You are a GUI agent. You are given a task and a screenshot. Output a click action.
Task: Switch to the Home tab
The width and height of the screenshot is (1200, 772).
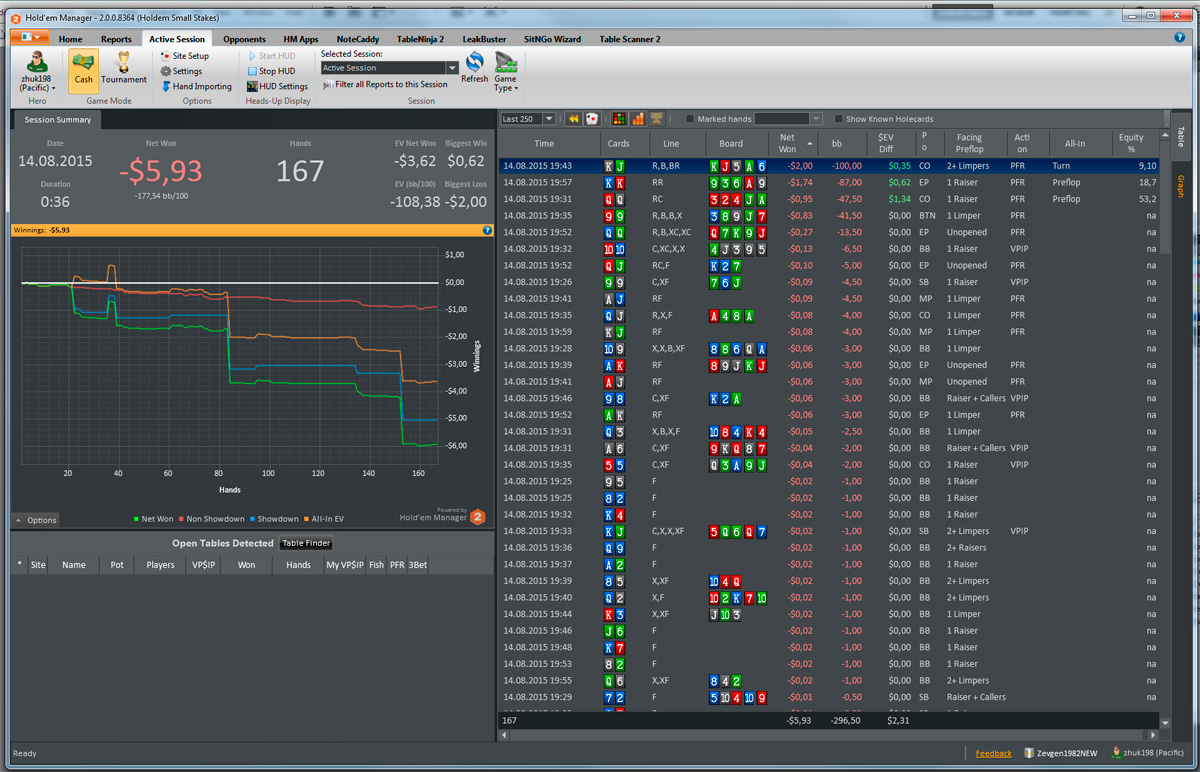coord(70,39)
